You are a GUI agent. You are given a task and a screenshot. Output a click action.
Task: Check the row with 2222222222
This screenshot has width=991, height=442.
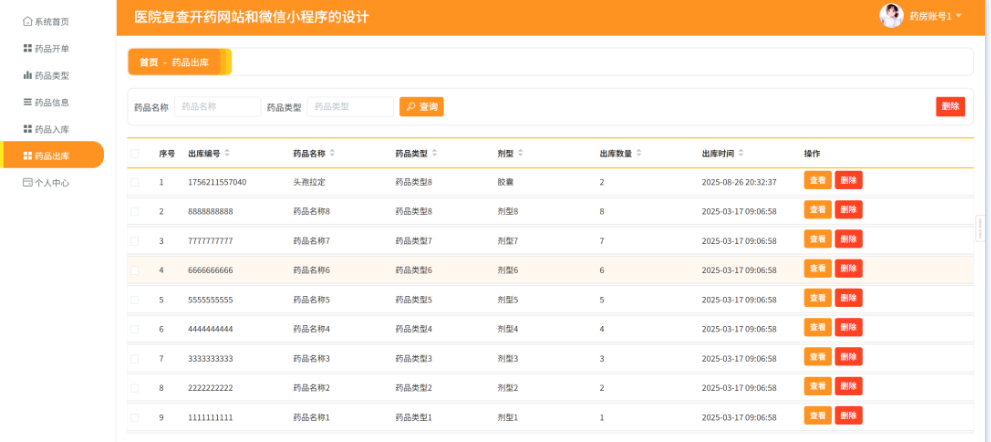point(134,388)
